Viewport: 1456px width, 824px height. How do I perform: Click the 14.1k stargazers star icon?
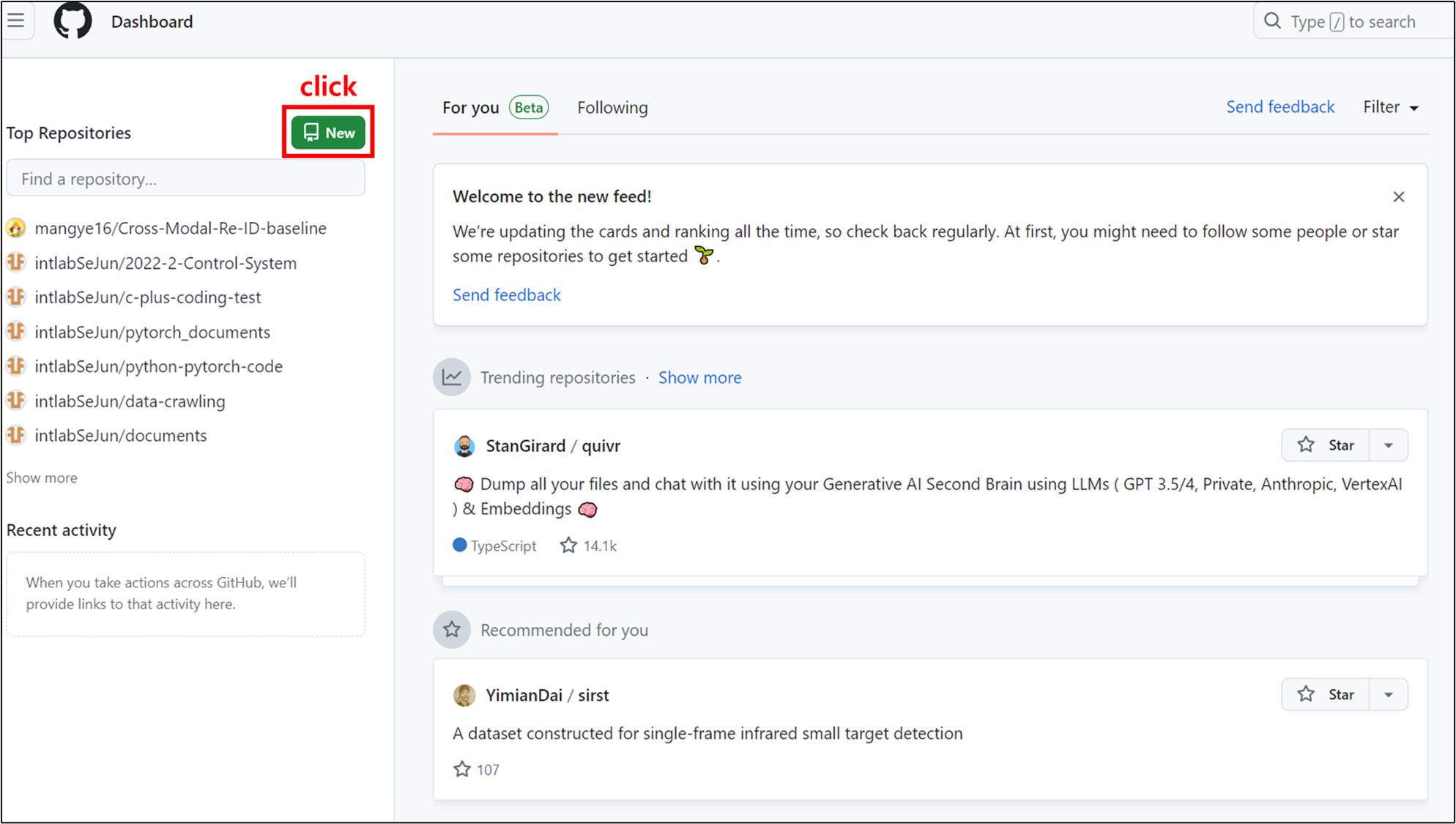click(x=568, y=546)
